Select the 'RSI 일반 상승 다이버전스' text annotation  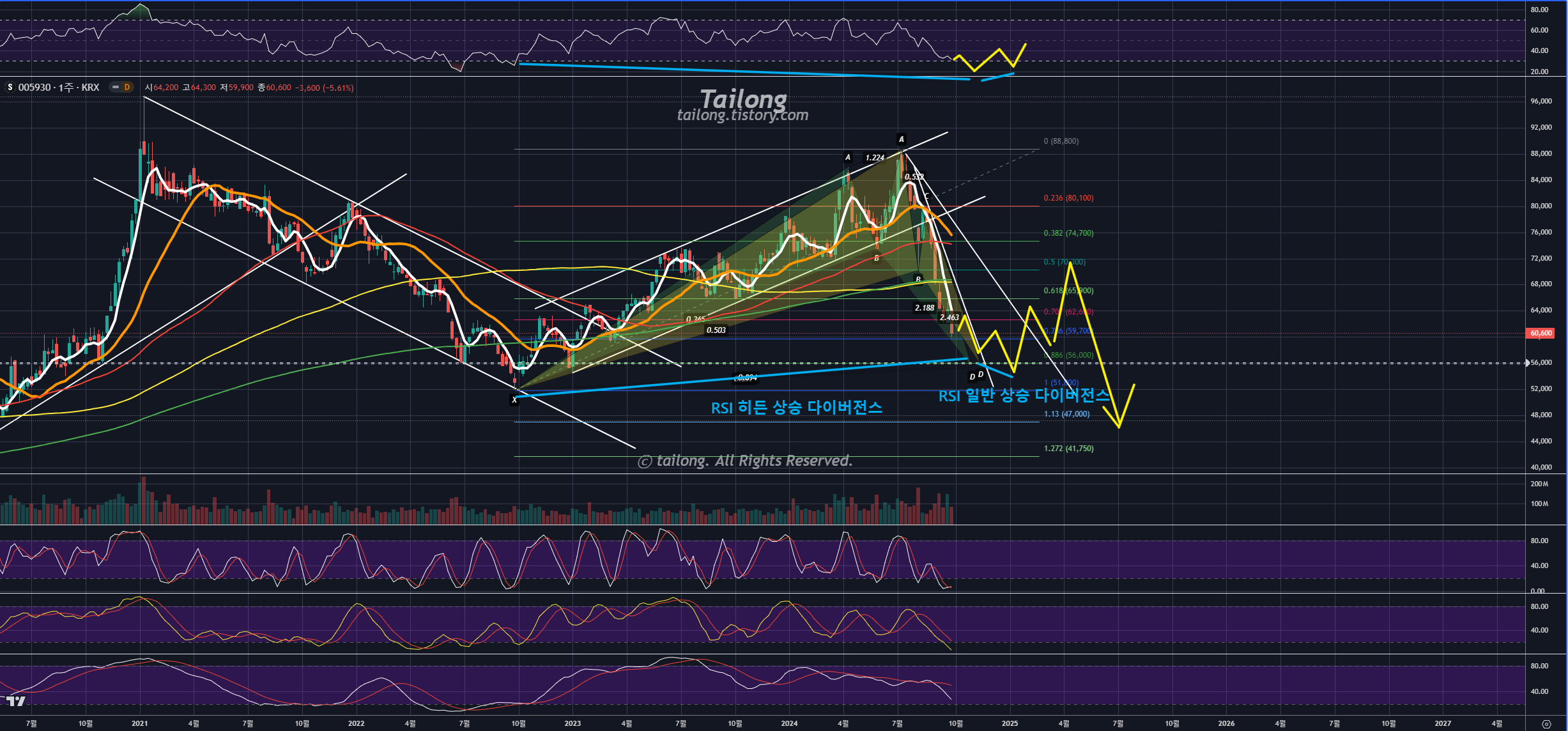[x=1024, y=396]
